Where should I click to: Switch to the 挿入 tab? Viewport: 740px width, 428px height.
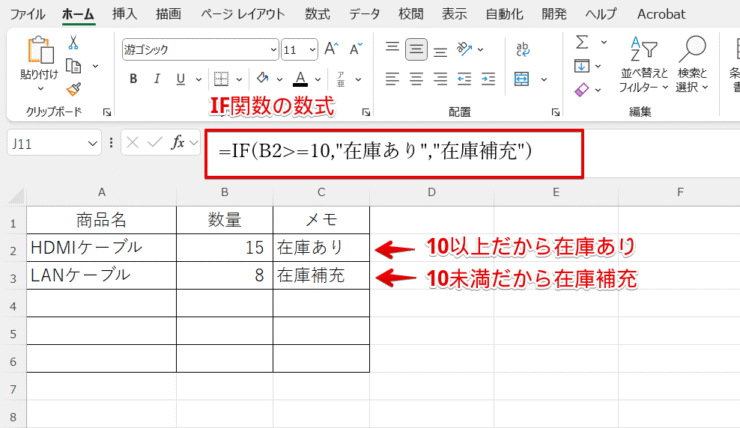pyautogui.click(x=125, y=14)
